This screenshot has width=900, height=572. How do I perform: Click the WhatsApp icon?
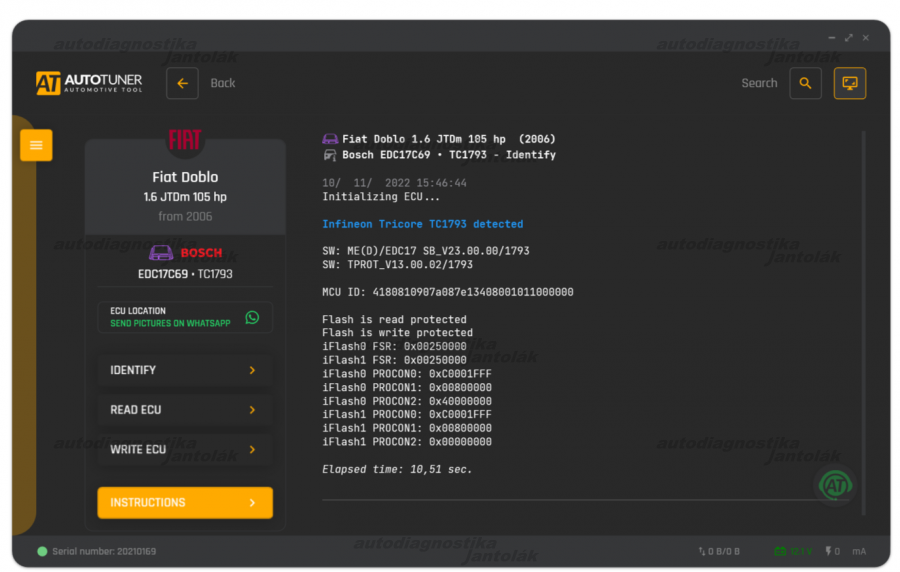tap(252, 317)
